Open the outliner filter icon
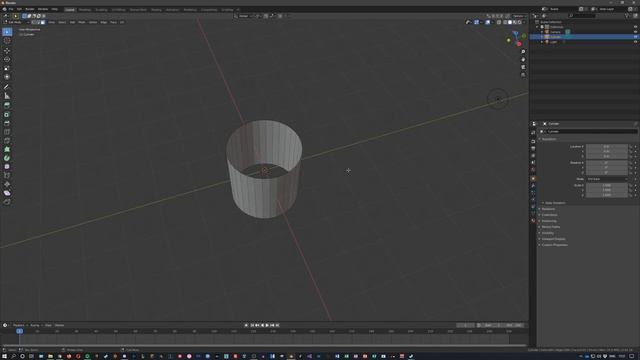Viewport: 640px width, 360px height. tap(627, 16)
